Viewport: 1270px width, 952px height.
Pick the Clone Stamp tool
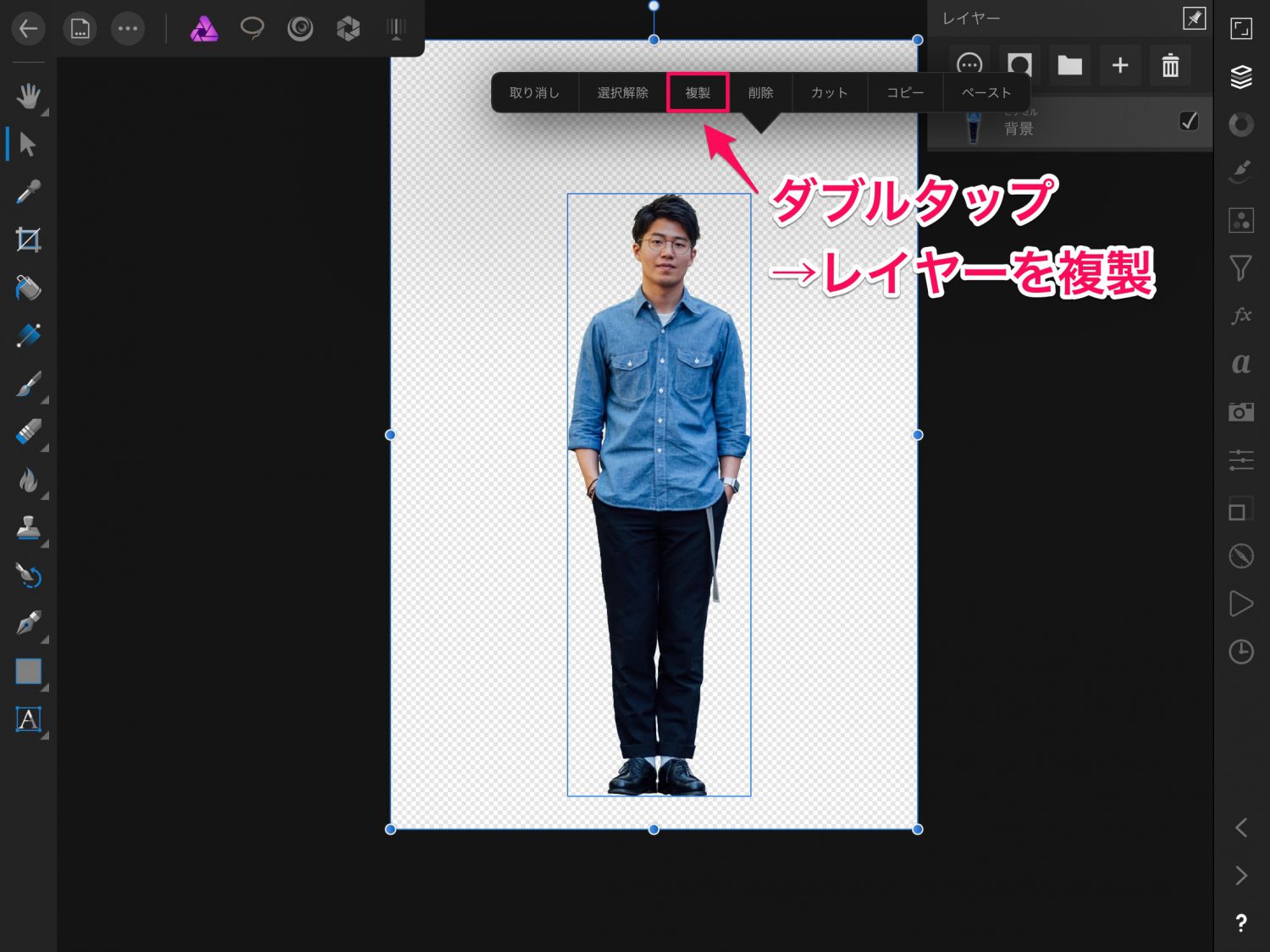pyautogui.click(x=28, y=528)
